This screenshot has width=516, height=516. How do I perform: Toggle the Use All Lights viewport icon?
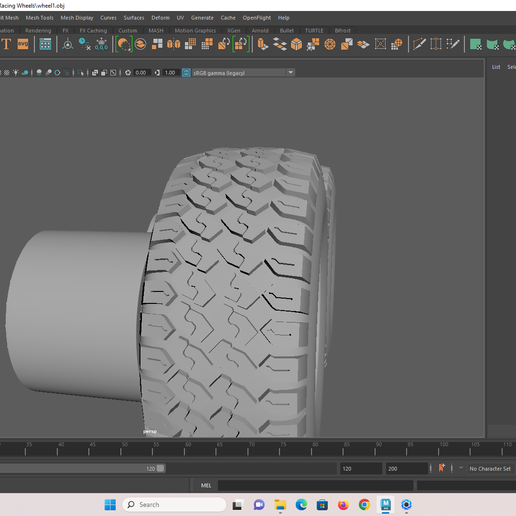pyautogui.click(x=16, y=73)
